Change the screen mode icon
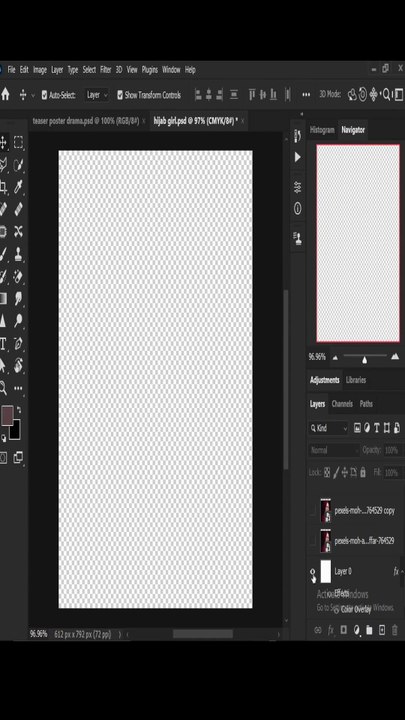 [18, 457]
